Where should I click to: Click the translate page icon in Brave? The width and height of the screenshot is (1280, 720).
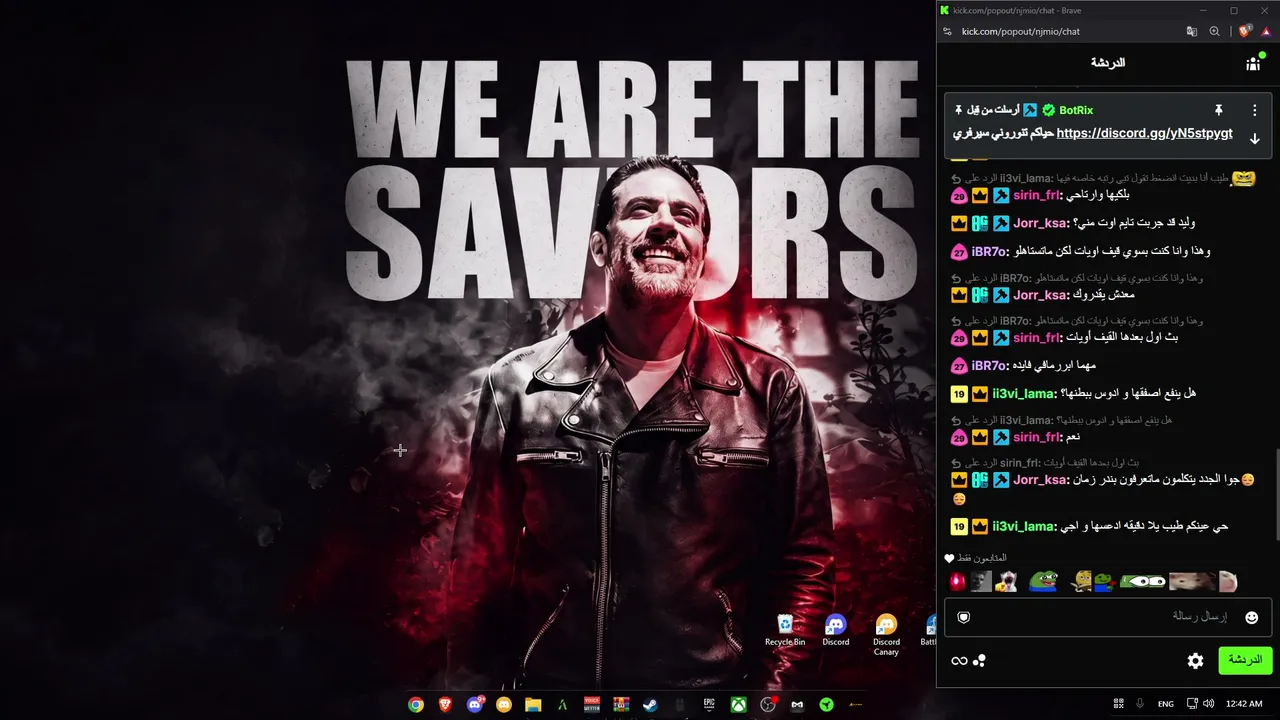[1192, 31]
